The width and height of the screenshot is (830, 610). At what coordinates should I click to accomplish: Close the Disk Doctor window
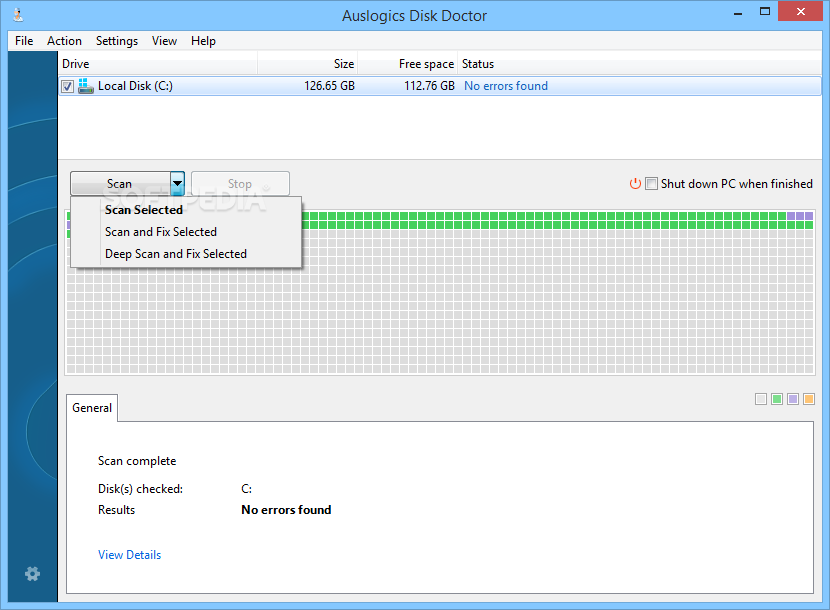(800, 12)
